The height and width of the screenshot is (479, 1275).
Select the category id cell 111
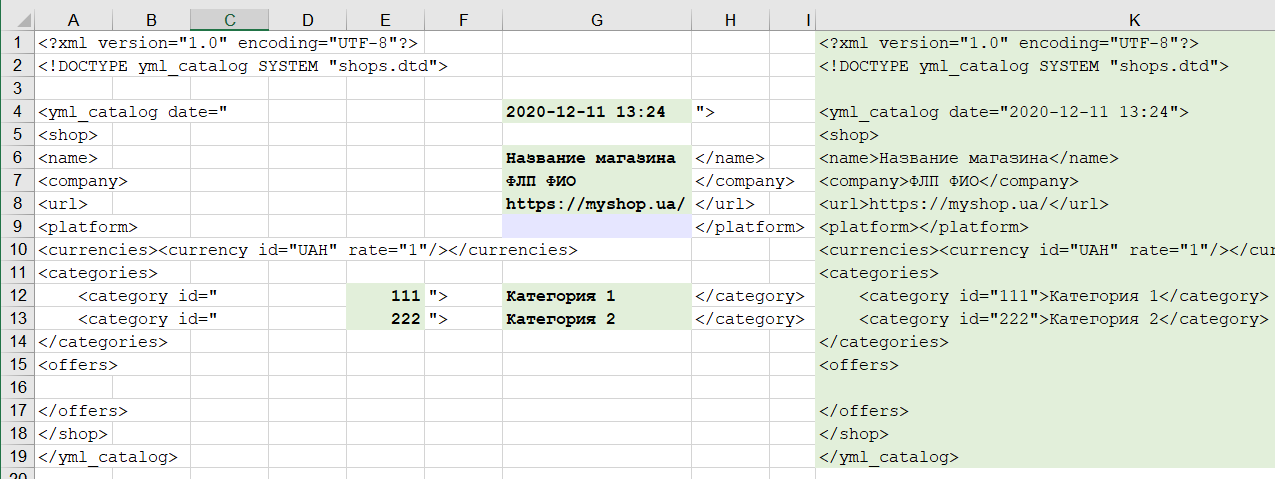pos(385,296)
